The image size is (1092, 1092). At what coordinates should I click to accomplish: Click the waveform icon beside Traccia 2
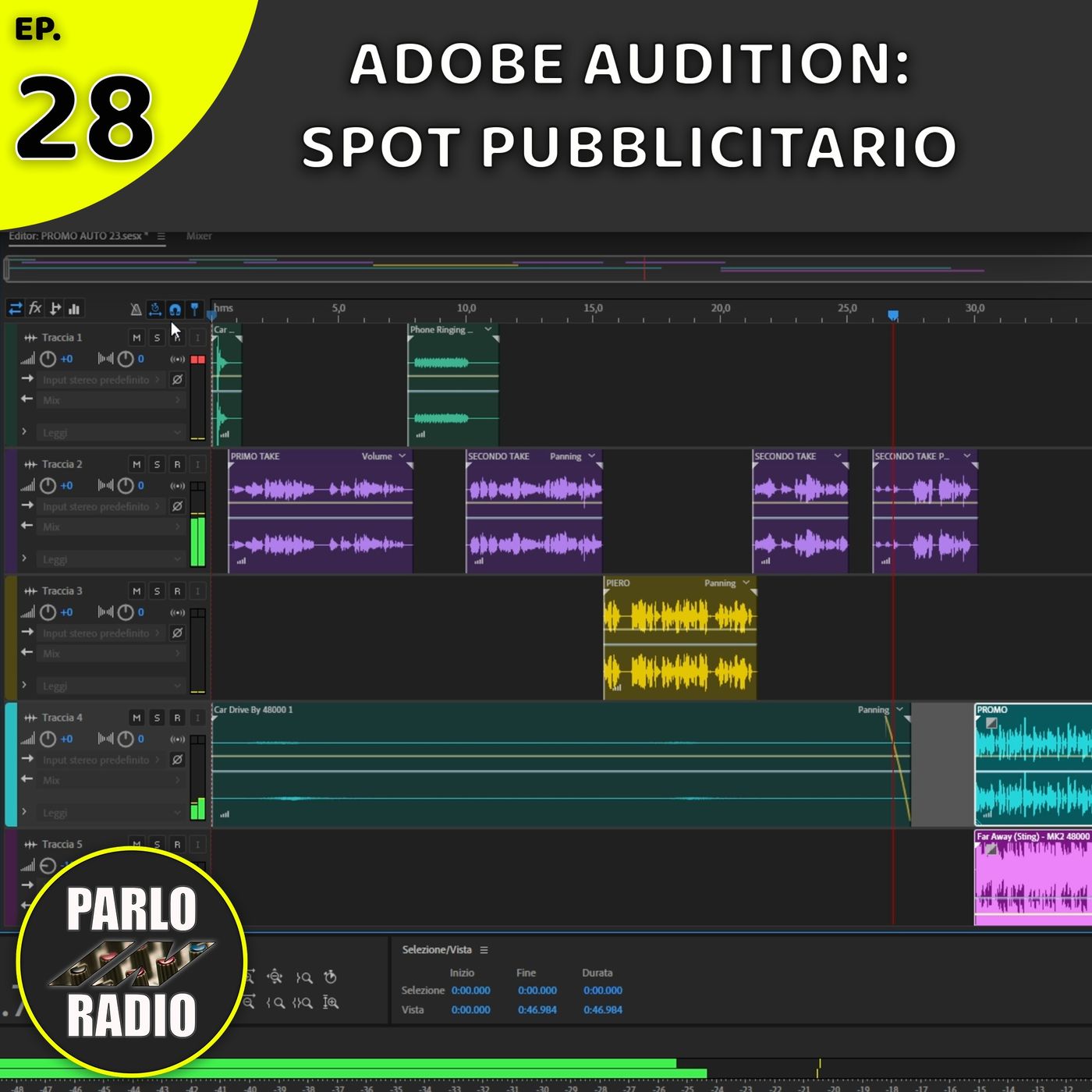pos(30,464)
